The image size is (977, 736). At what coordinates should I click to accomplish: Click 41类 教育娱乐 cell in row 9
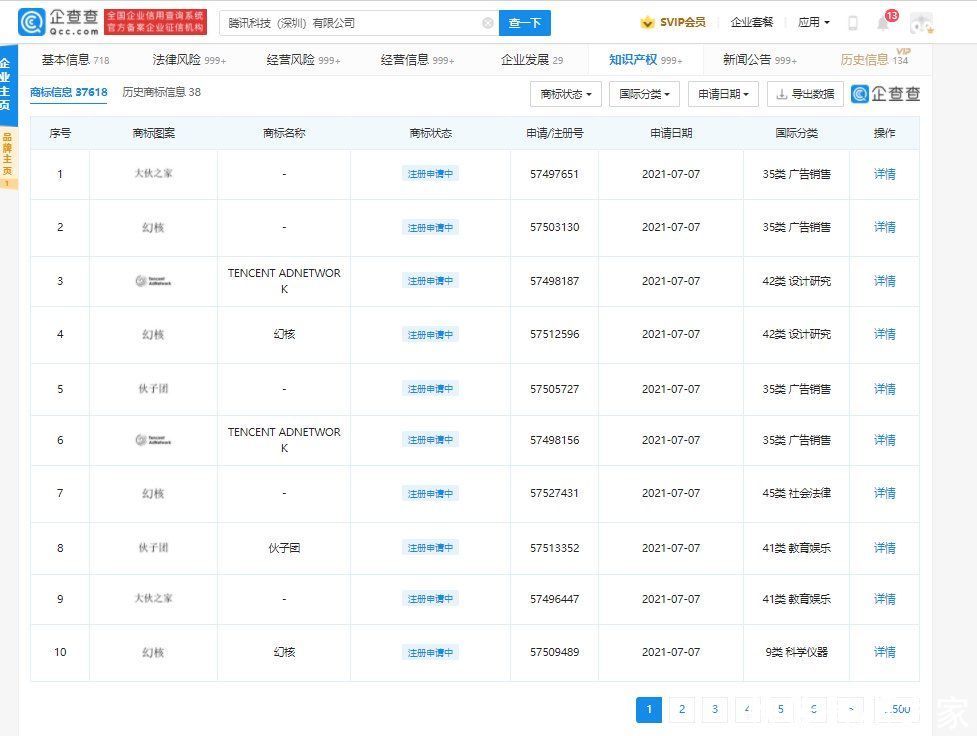(x=796, y=599)
